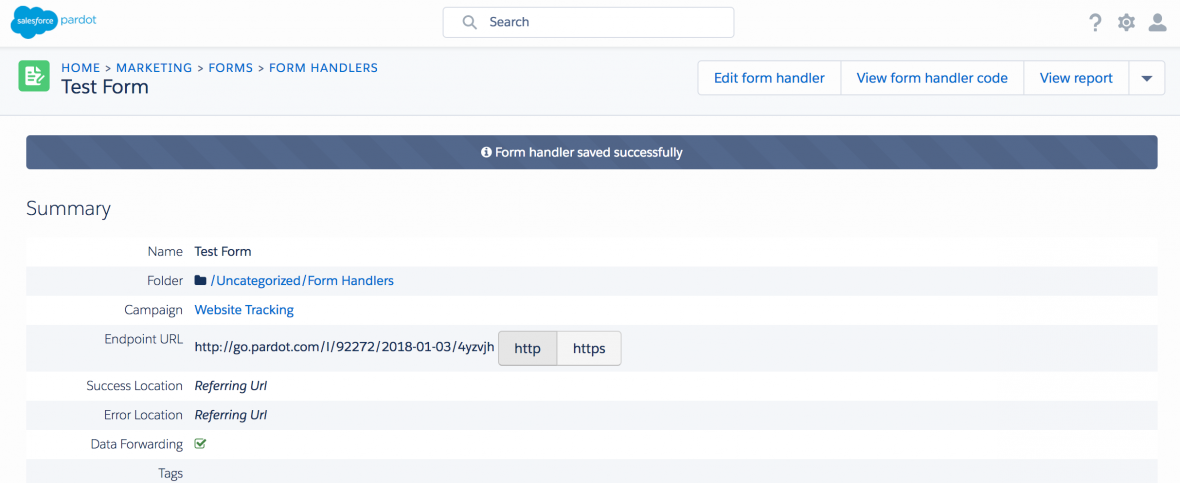Click View form handler code button
1180x483 pixels.
pyautogui.click(x=932, y=78)
